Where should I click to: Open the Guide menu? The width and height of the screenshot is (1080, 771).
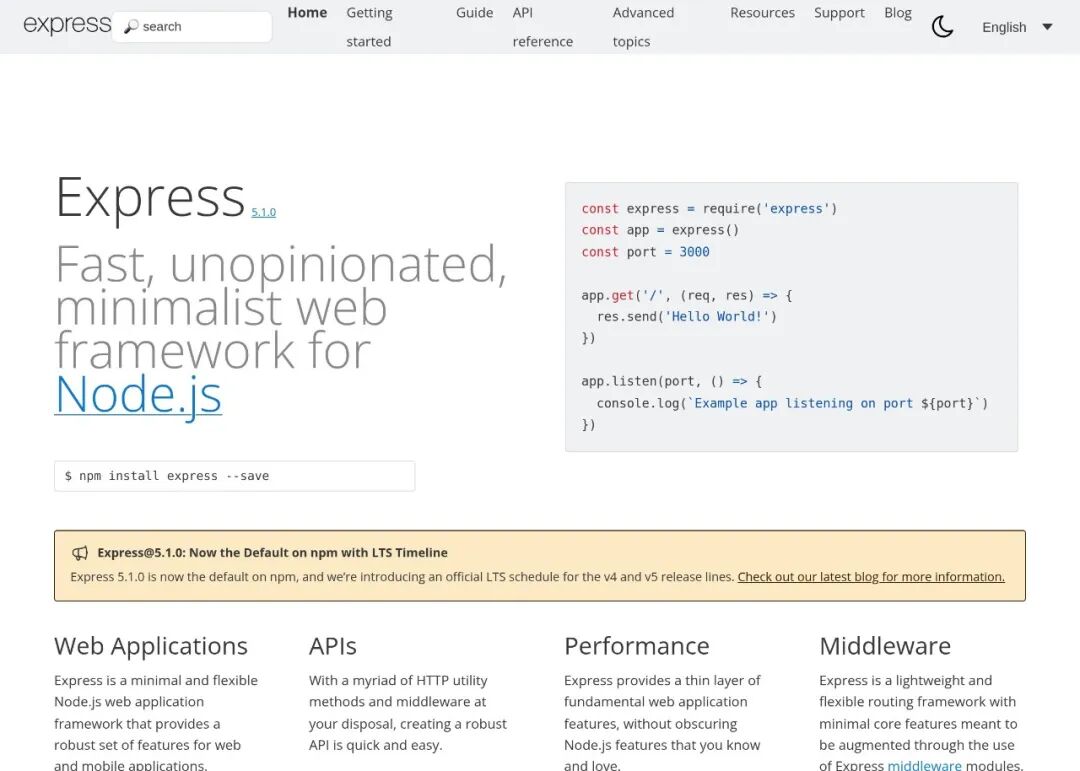[x=474, y=13]
